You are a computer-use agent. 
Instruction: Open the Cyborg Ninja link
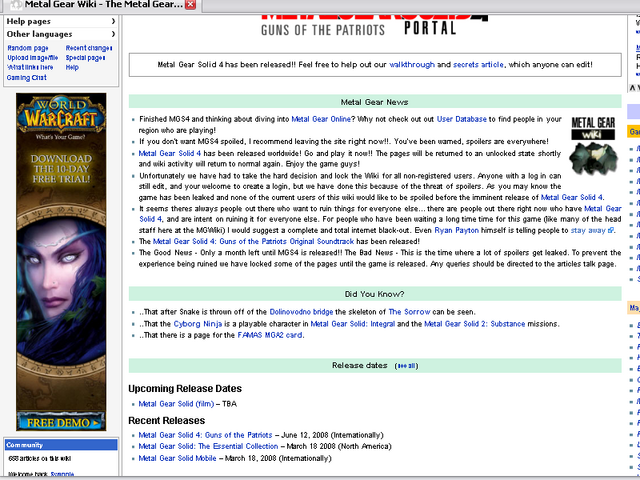[198, 324]
